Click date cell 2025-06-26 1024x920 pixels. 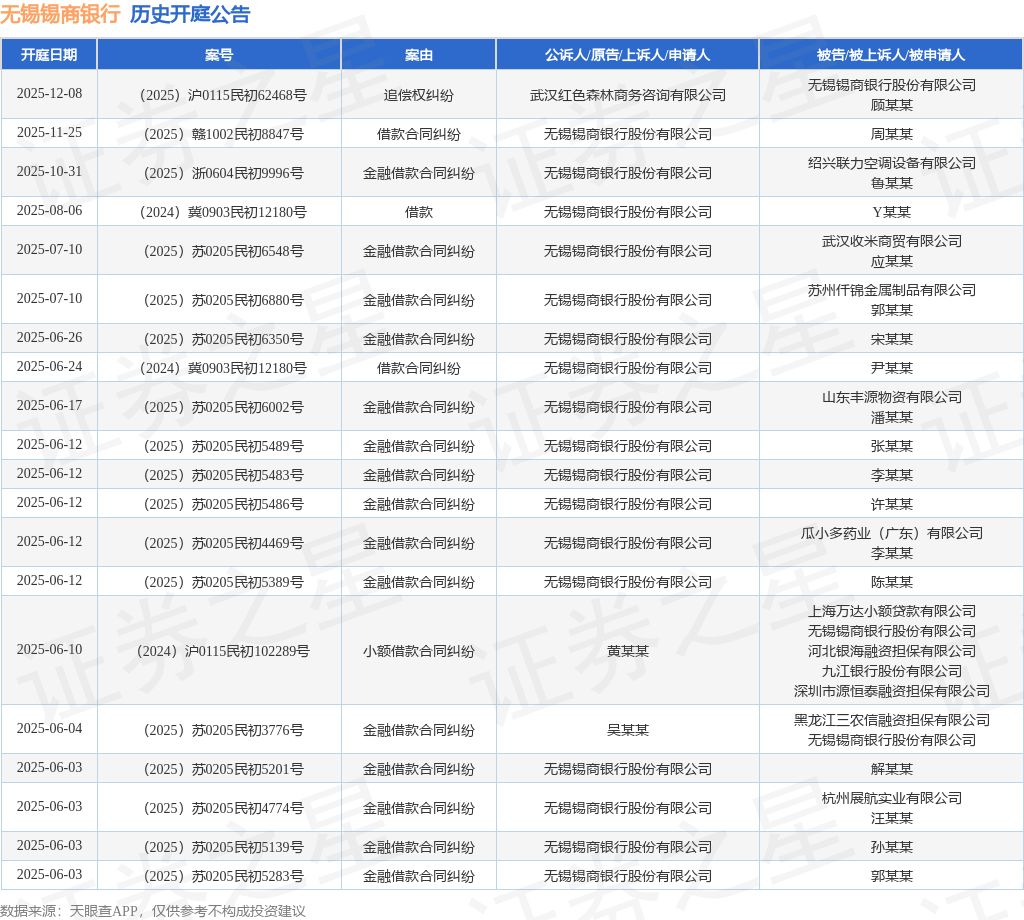coord(50,338)
